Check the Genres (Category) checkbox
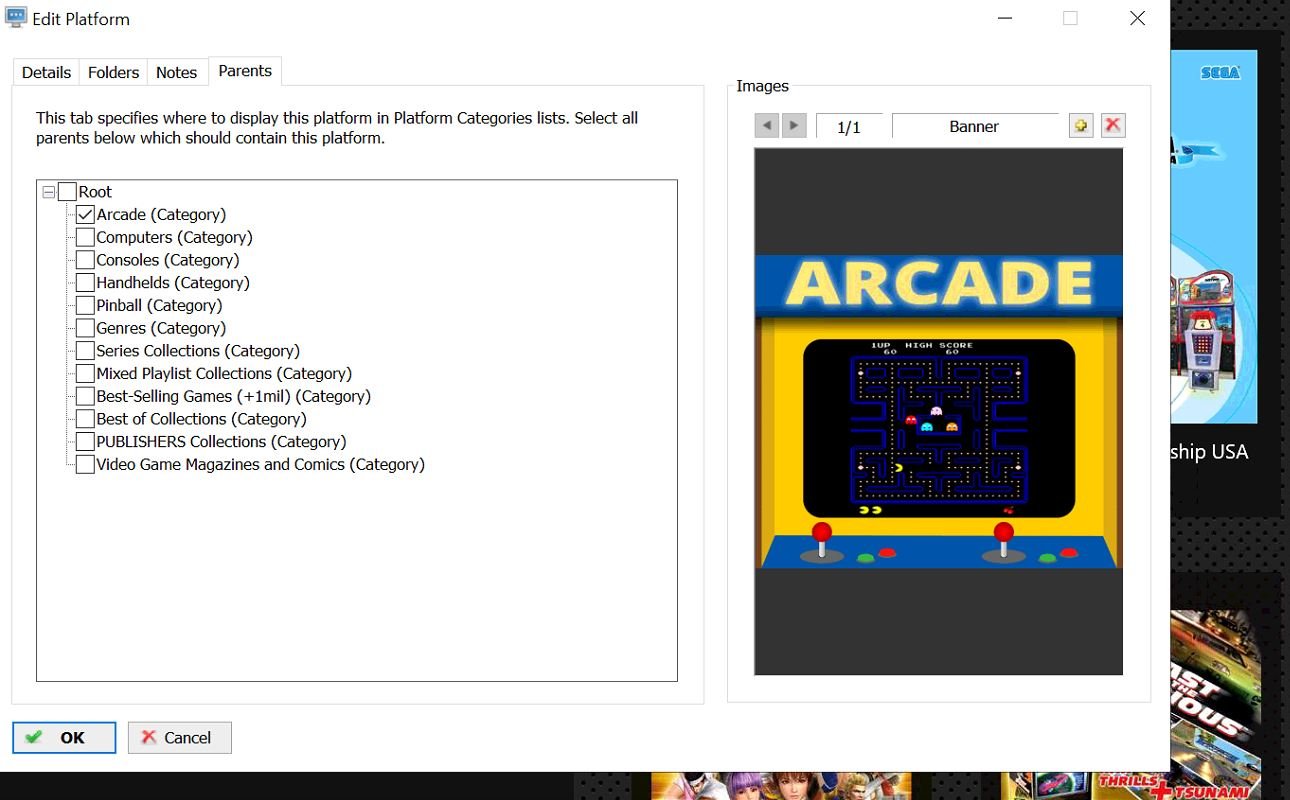 85,328
